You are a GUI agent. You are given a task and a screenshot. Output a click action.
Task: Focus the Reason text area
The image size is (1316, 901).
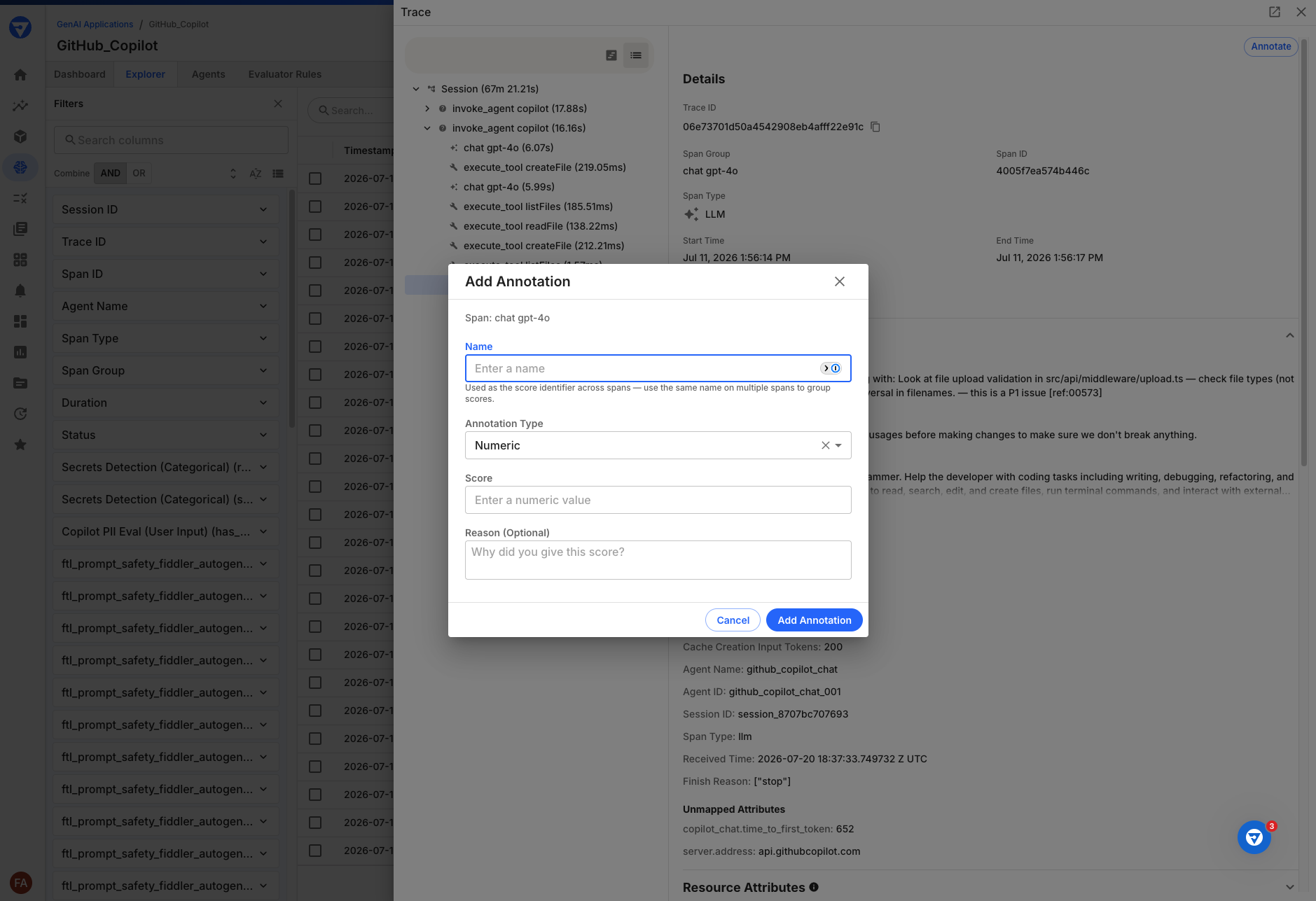658,560
